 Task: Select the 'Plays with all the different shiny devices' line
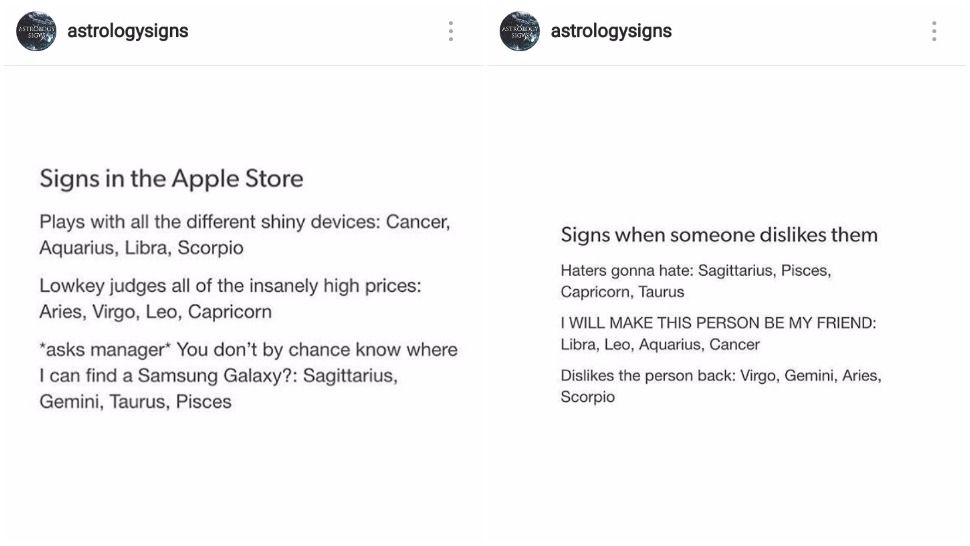tap(245, 234)
